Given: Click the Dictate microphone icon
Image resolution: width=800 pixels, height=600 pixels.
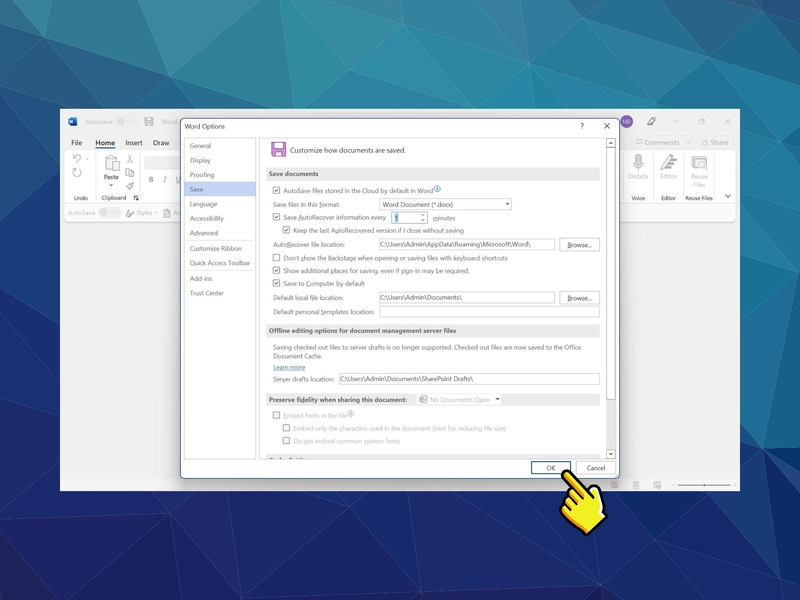Looking at the screenshot, I should click(x=638, y=163).
